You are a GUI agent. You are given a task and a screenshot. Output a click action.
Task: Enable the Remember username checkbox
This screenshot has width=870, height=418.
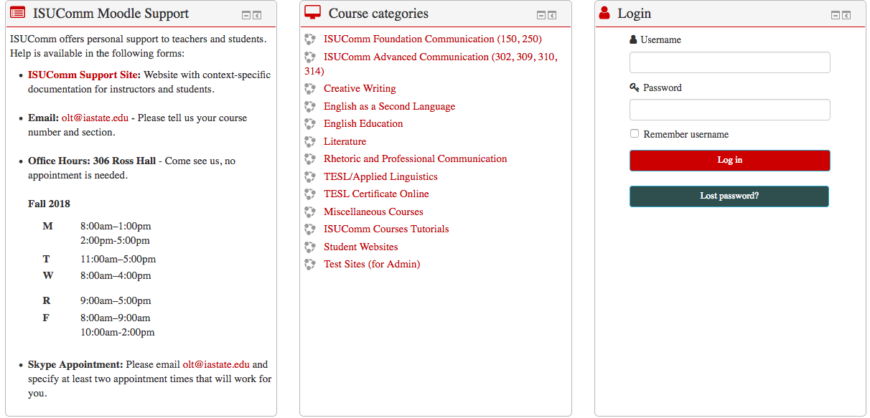pyautogui.click(x=635, y=134)
